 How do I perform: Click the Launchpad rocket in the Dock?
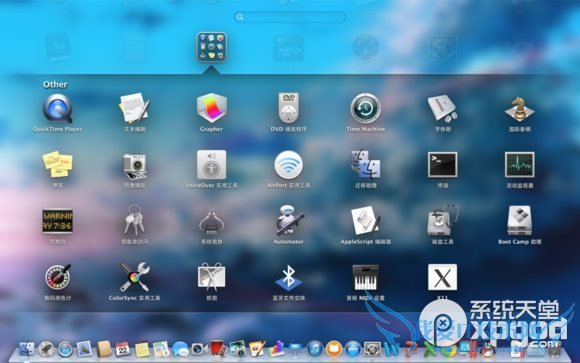(46, 349)
